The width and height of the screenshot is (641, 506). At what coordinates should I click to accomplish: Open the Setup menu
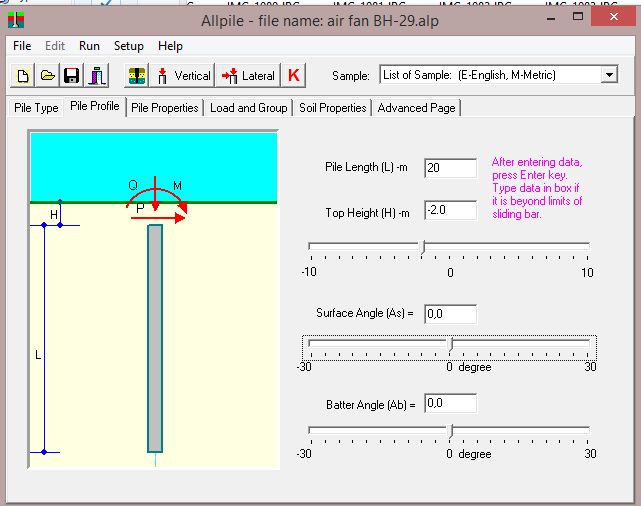click(x=128, y=46)
